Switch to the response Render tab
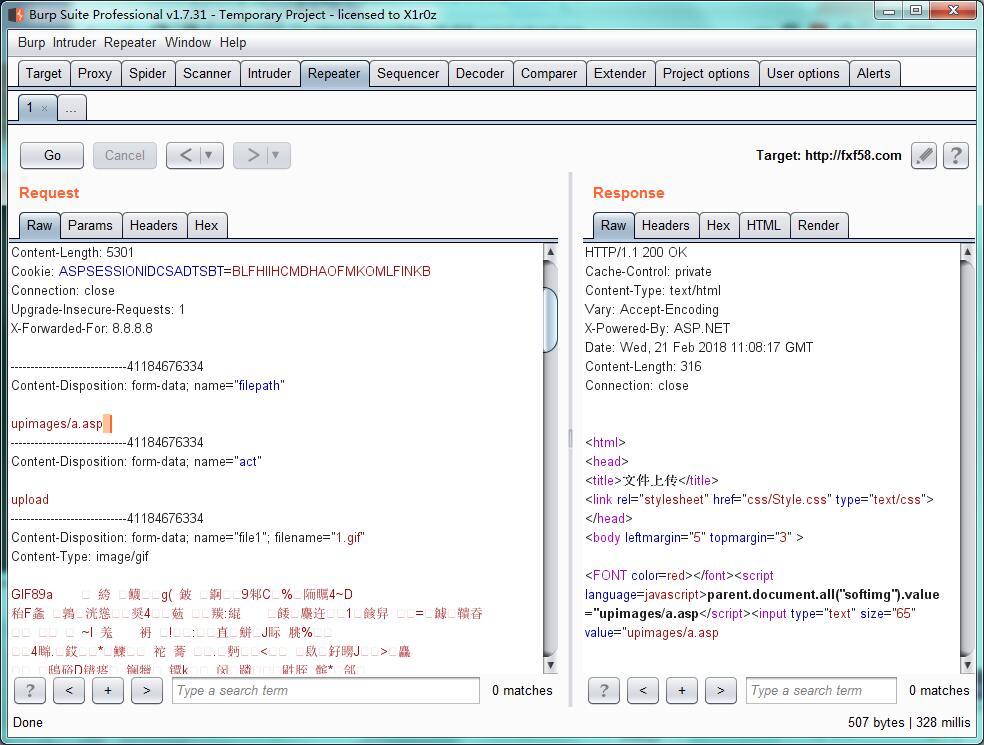 (x=818, y=225)
